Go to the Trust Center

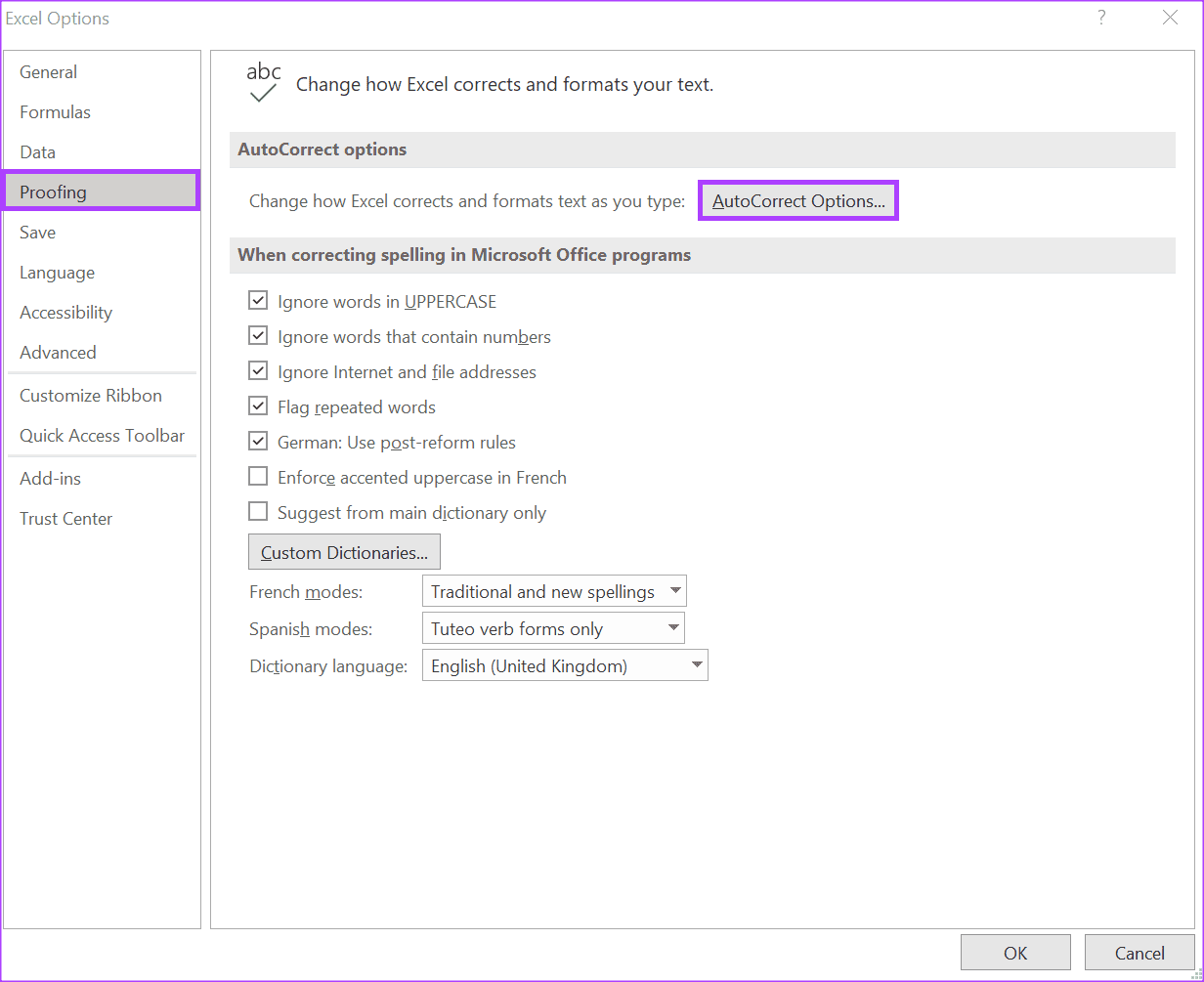[x=102, y=519]
